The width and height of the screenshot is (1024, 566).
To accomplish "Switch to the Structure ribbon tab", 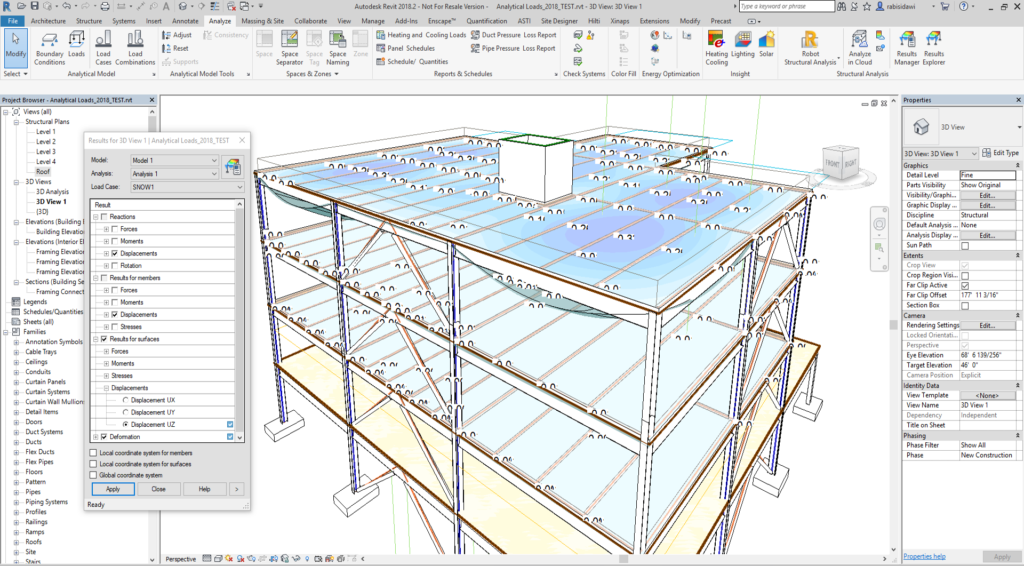I will coord(89,20).
